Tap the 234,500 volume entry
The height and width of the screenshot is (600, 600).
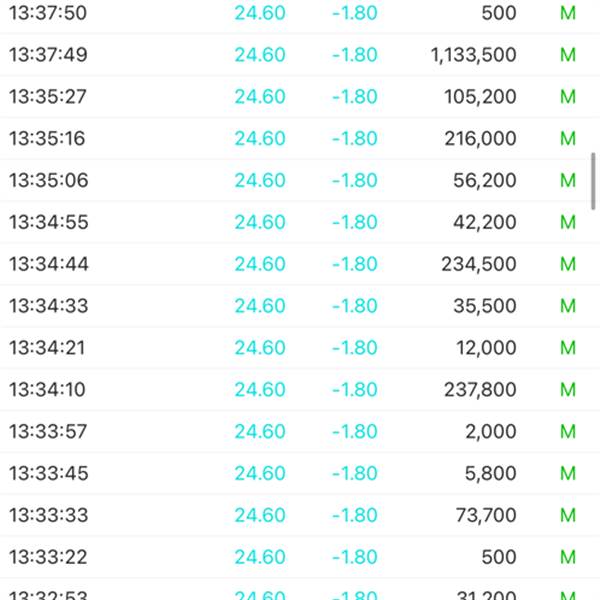tap(479, 264)
